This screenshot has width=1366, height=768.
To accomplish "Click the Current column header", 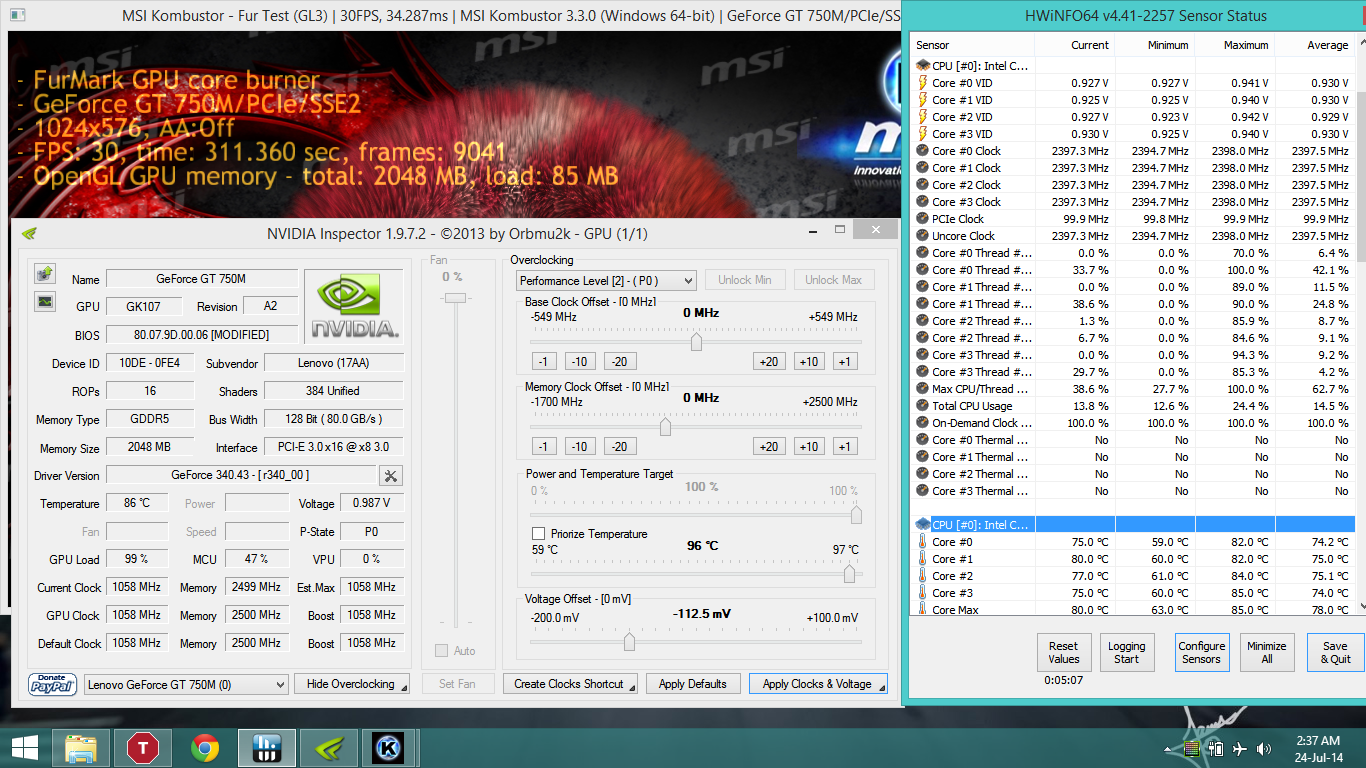I will [x=1075, y=45].
